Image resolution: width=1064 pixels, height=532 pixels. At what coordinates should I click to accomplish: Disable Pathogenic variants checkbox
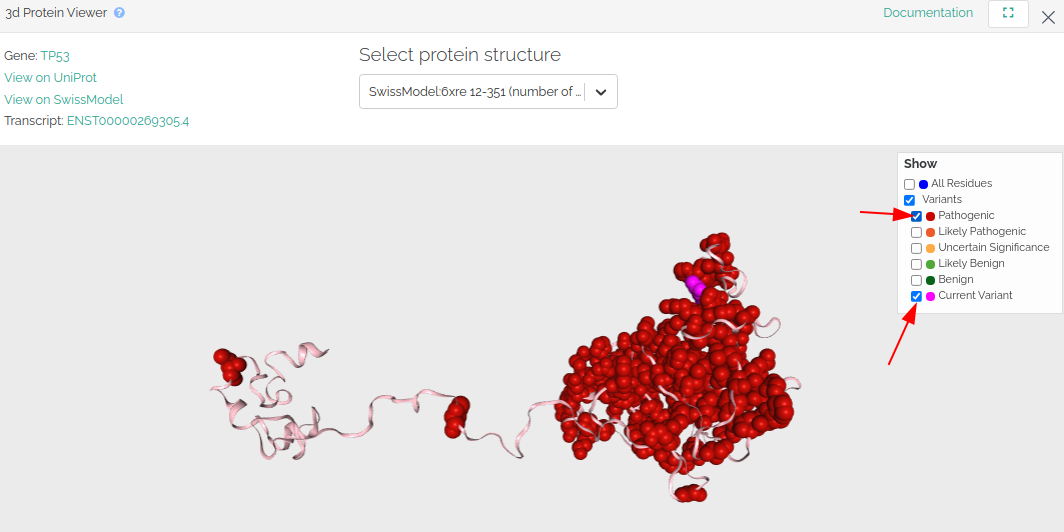[x=916, y=216]
